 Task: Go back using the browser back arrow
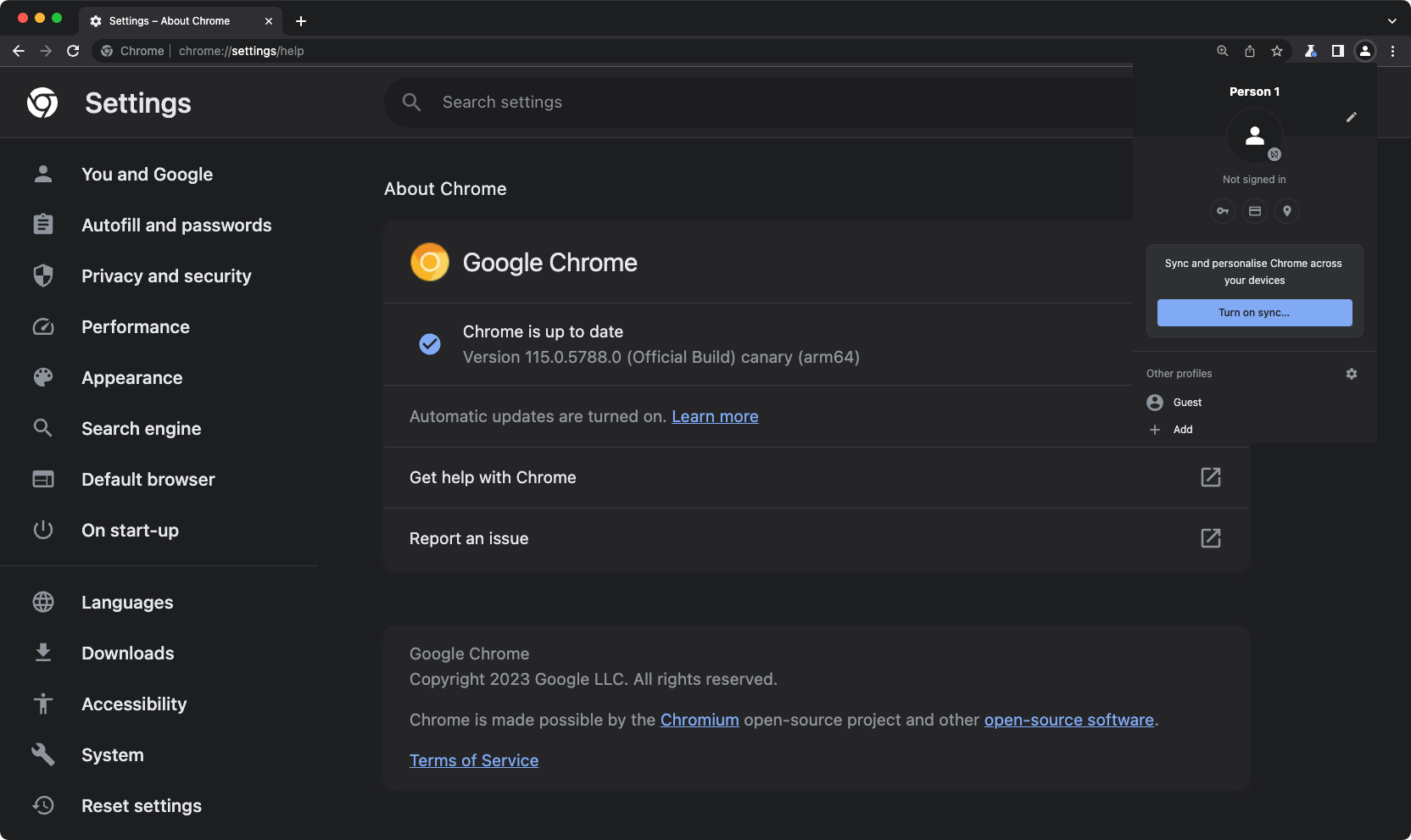click(19, 51)
